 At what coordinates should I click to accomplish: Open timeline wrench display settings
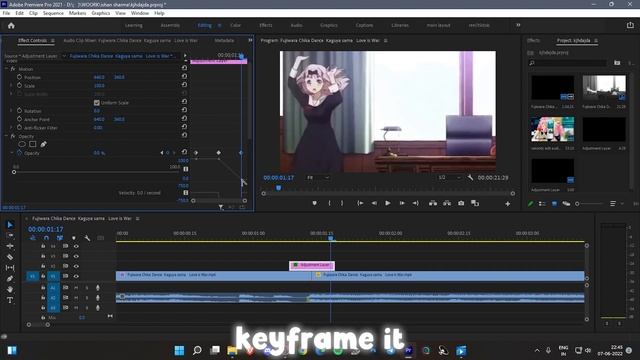coord(87,238)
